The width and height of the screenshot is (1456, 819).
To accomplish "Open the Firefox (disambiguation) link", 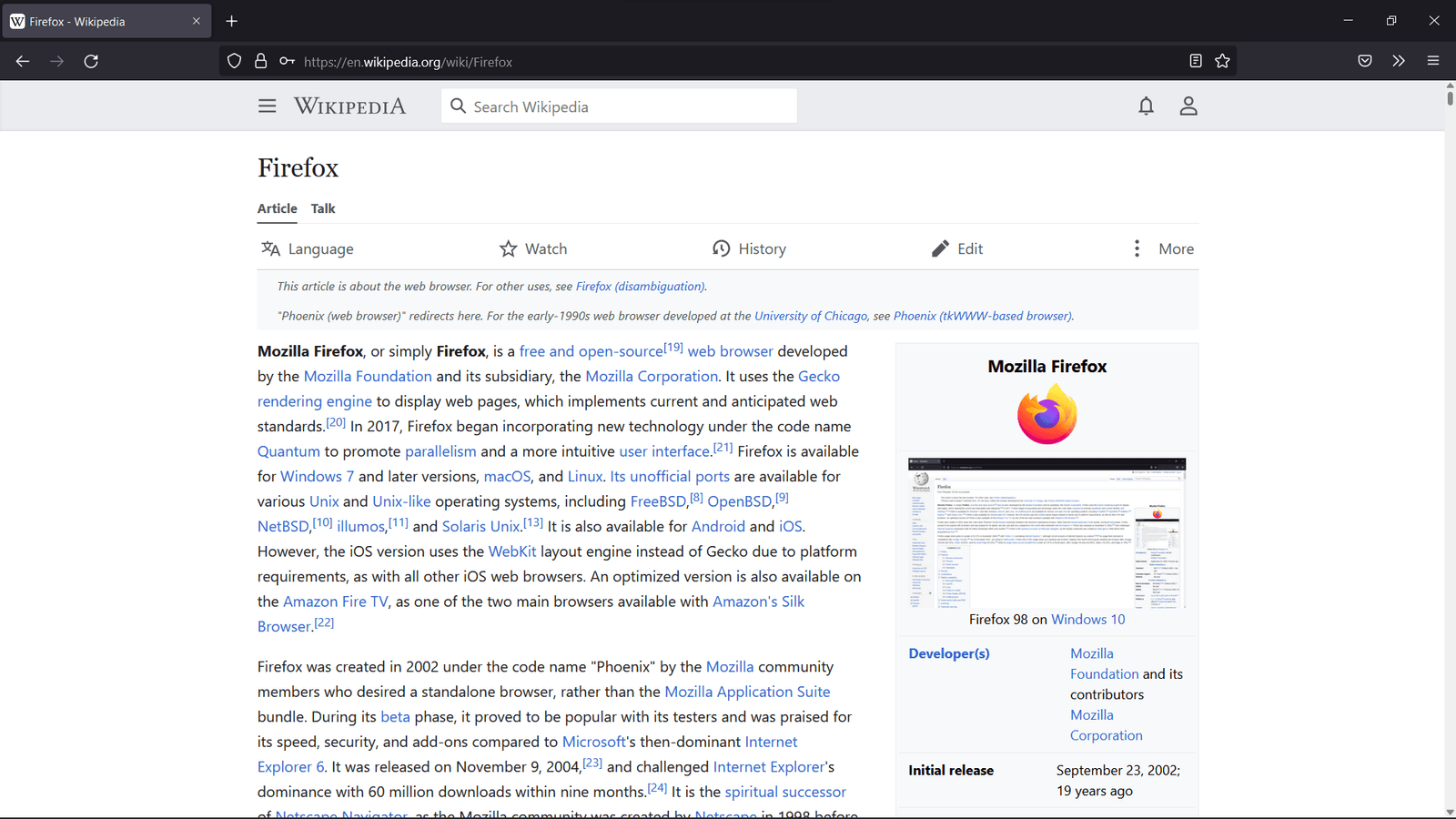I will pyautogui.click(x=640, y=286).
